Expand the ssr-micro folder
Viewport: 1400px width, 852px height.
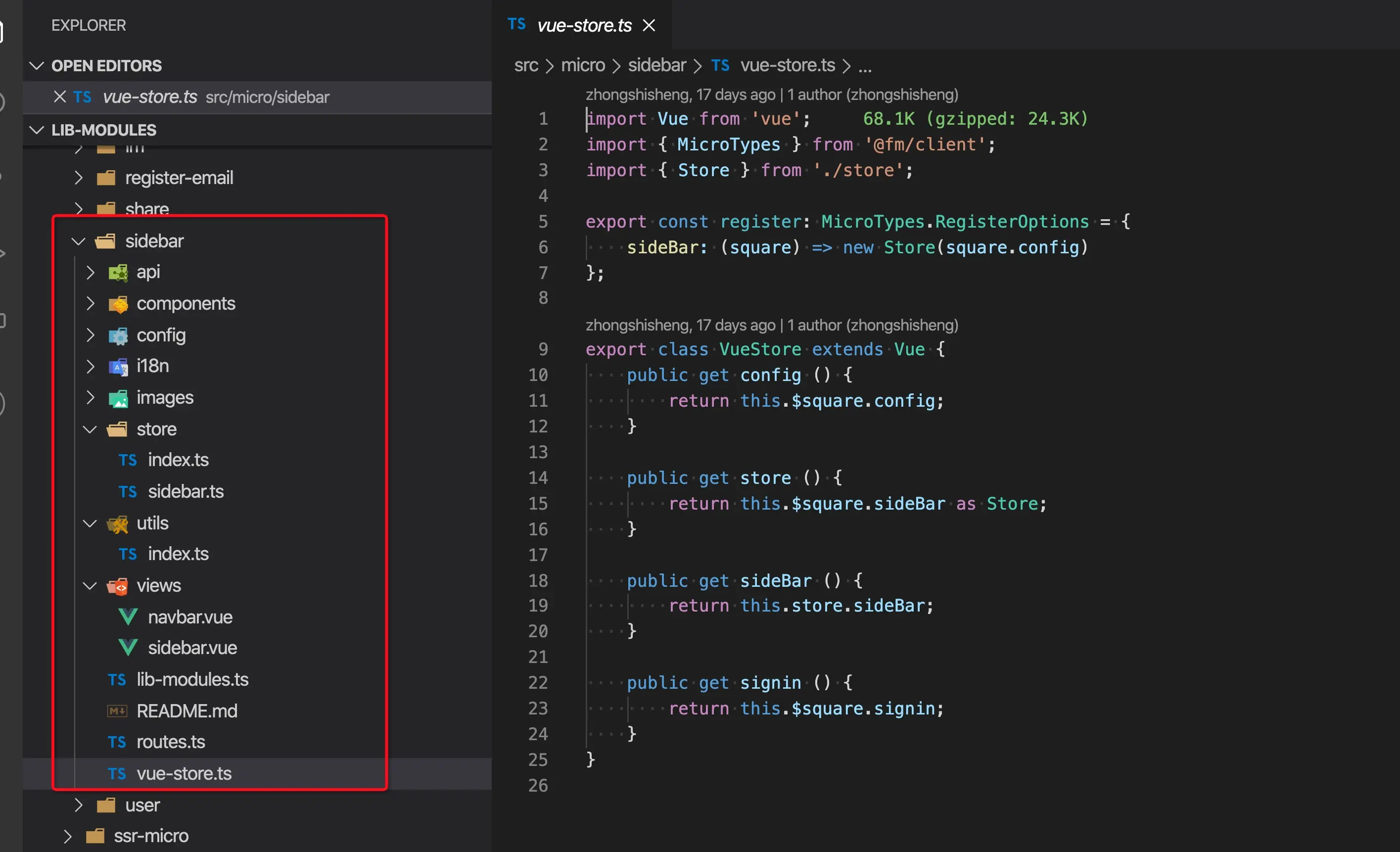pos(67,836)
